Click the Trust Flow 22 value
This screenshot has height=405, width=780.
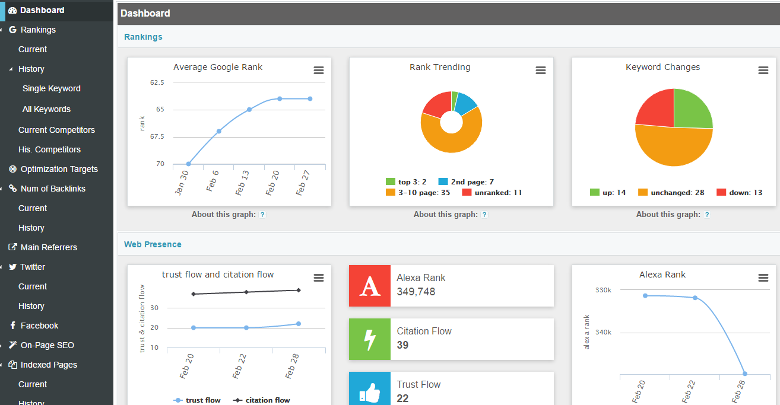coord(402,398)
